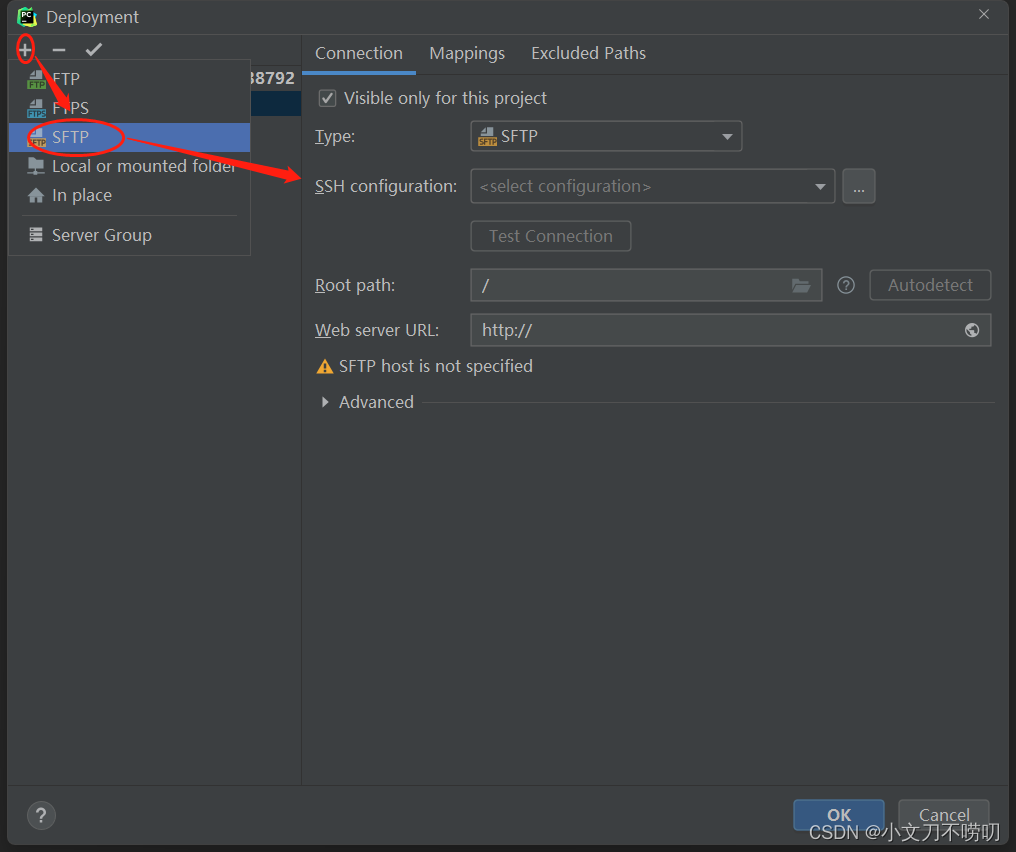The height and width of the screenshot is (852, 1016).
Task: Choose FTPS from the server type menu
Action: click(x=130, y=108)
